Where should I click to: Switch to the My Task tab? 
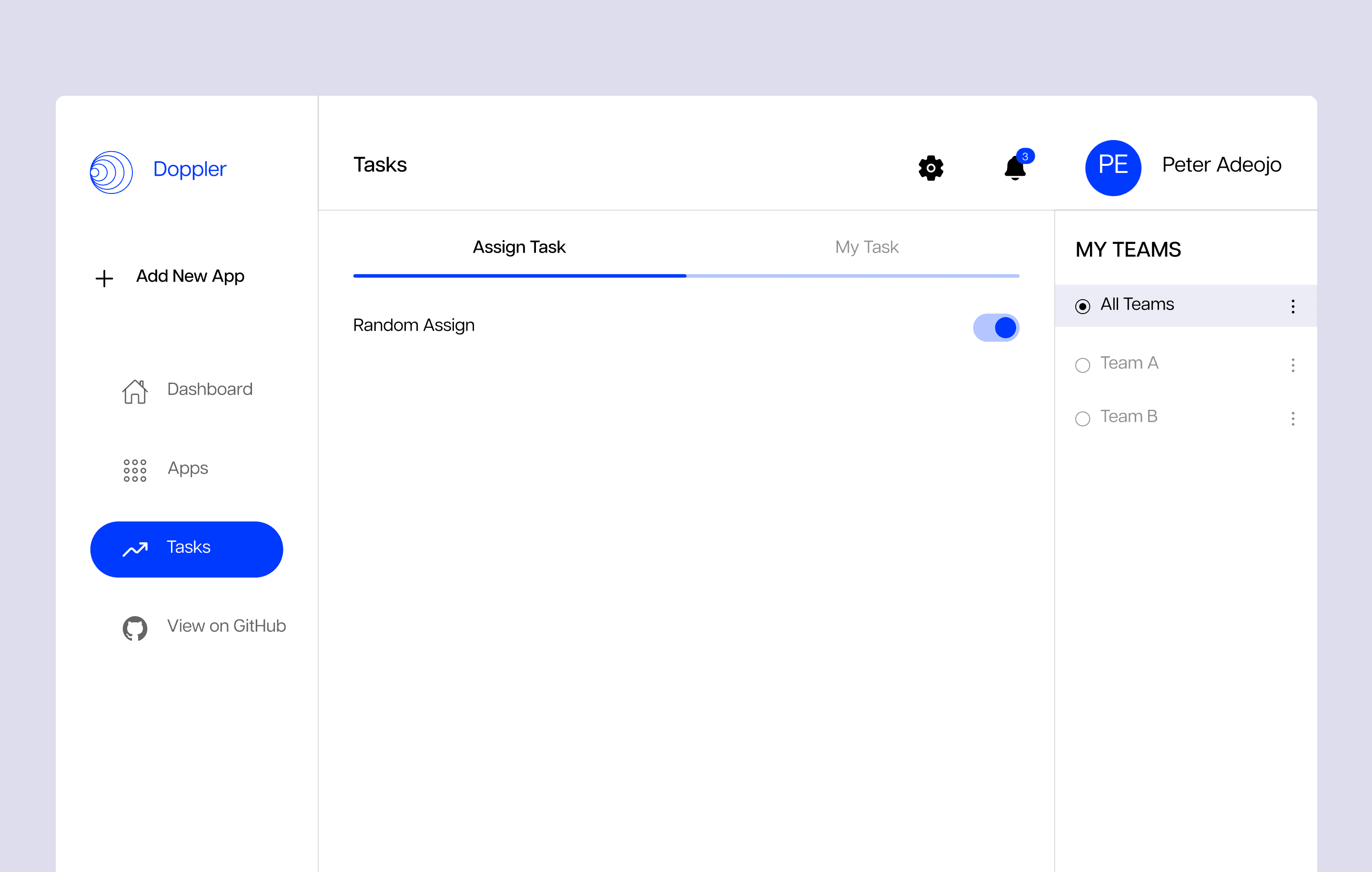(866, 247)
